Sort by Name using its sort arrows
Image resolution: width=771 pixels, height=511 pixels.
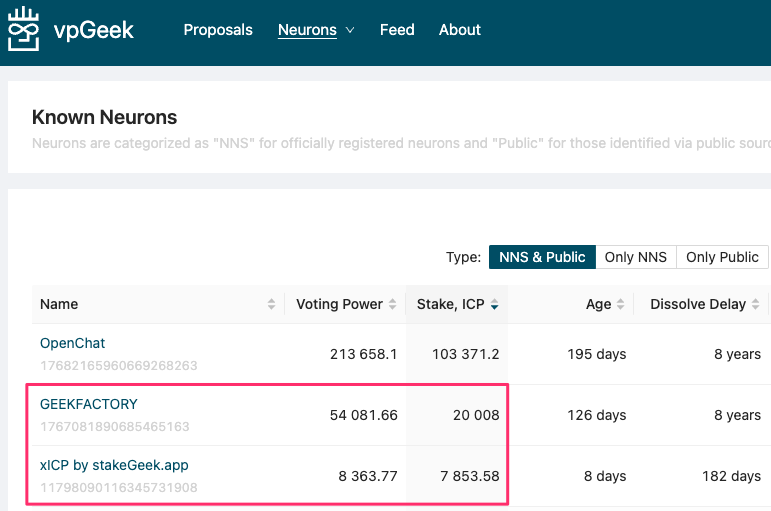[271, 304]
